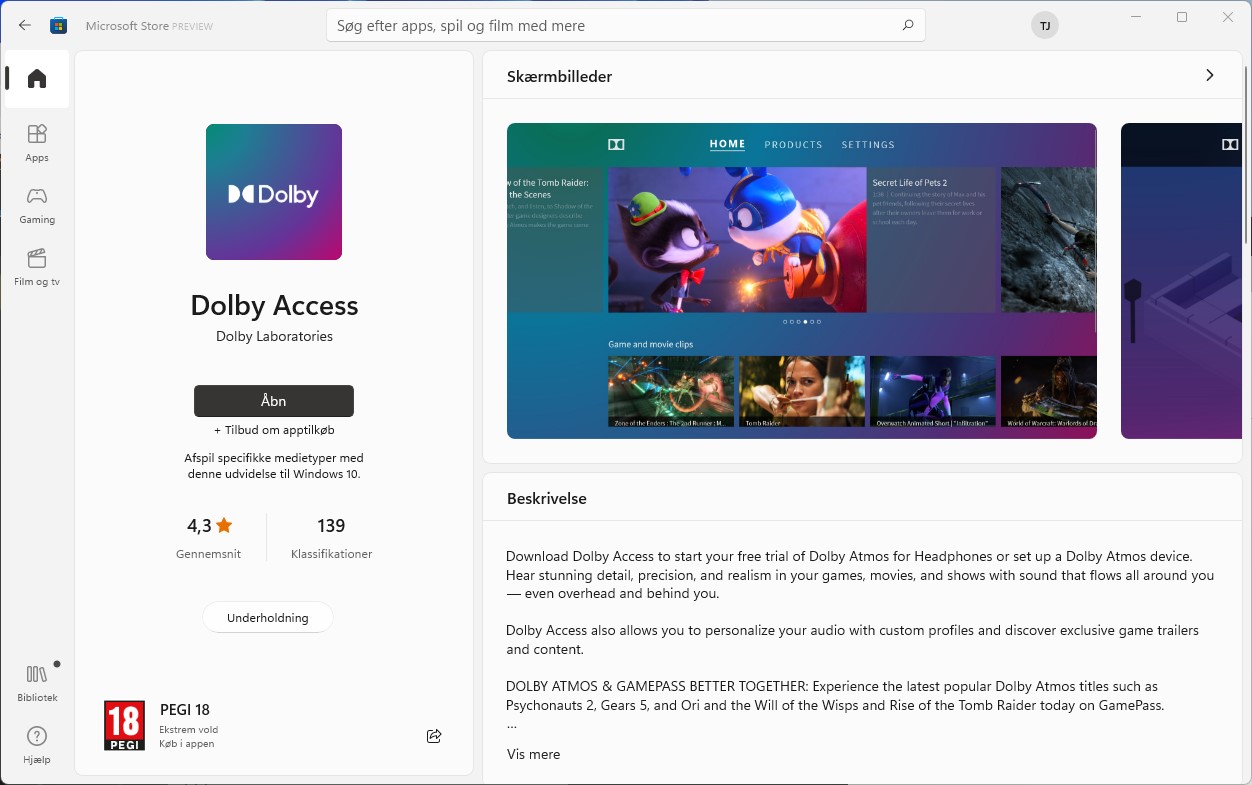Close the Microsoft Store window

point(1228,17)
